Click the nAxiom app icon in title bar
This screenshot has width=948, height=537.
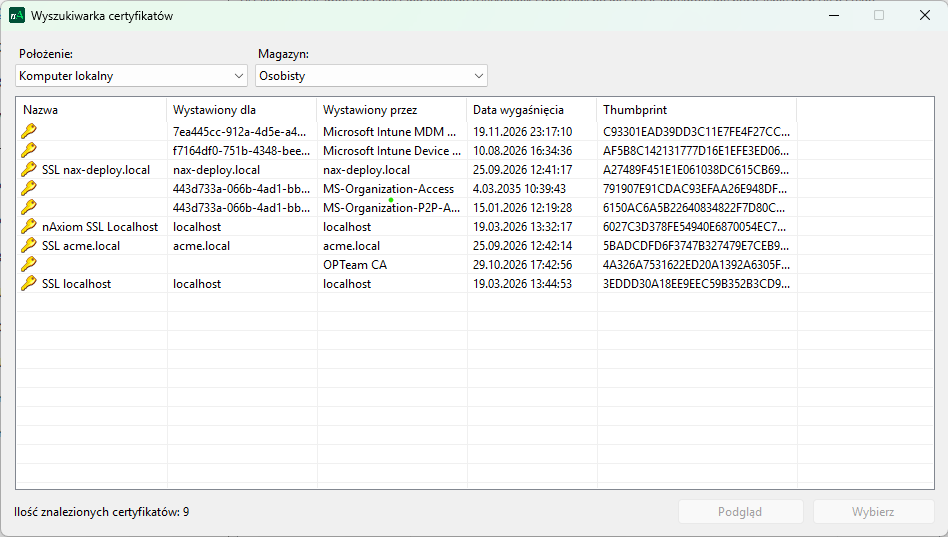tap(17, 15)
